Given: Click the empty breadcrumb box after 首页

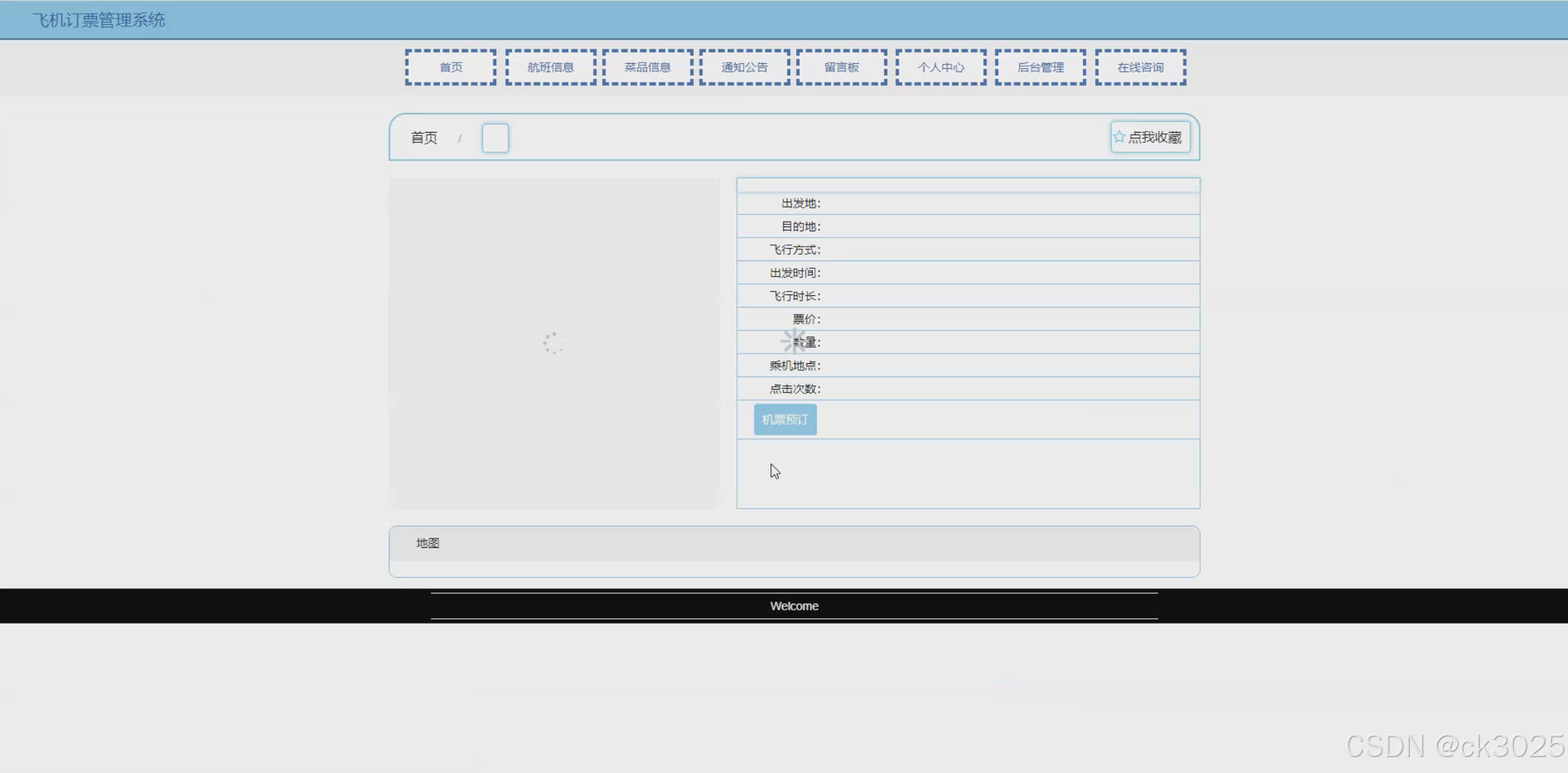Looking at the screenshot, I should (495, 138).
